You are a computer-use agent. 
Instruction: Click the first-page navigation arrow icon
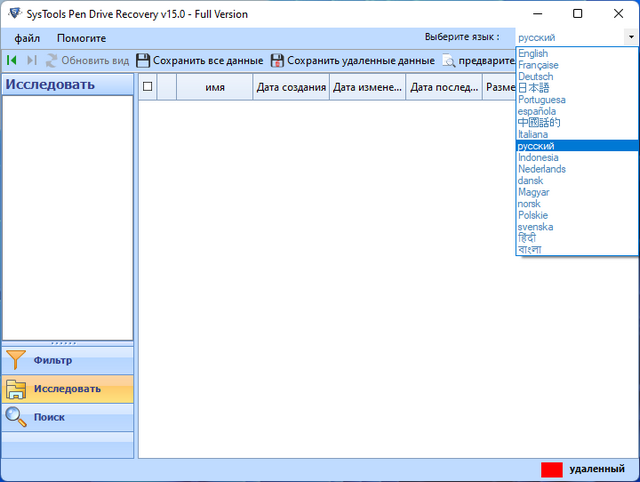11,61
